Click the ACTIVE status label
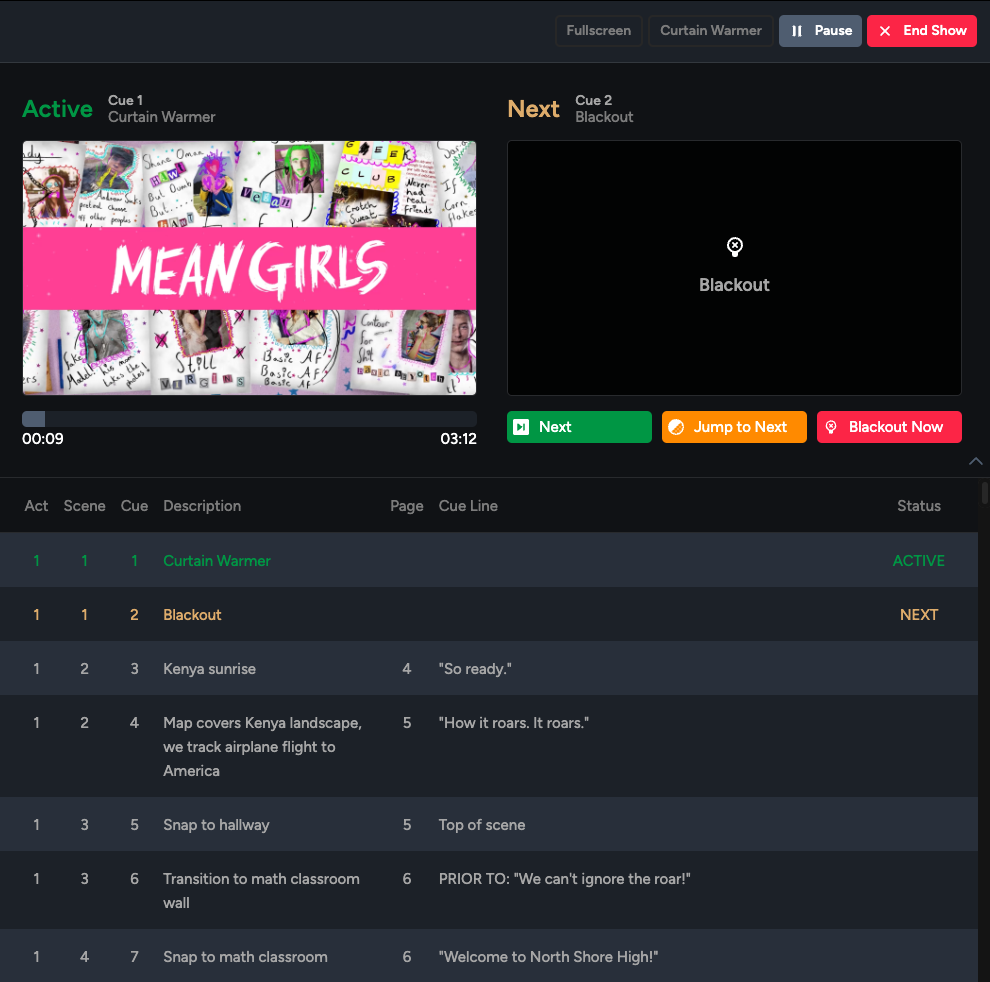Viewport: 990px width, 982px height. (x=919, y=560)
